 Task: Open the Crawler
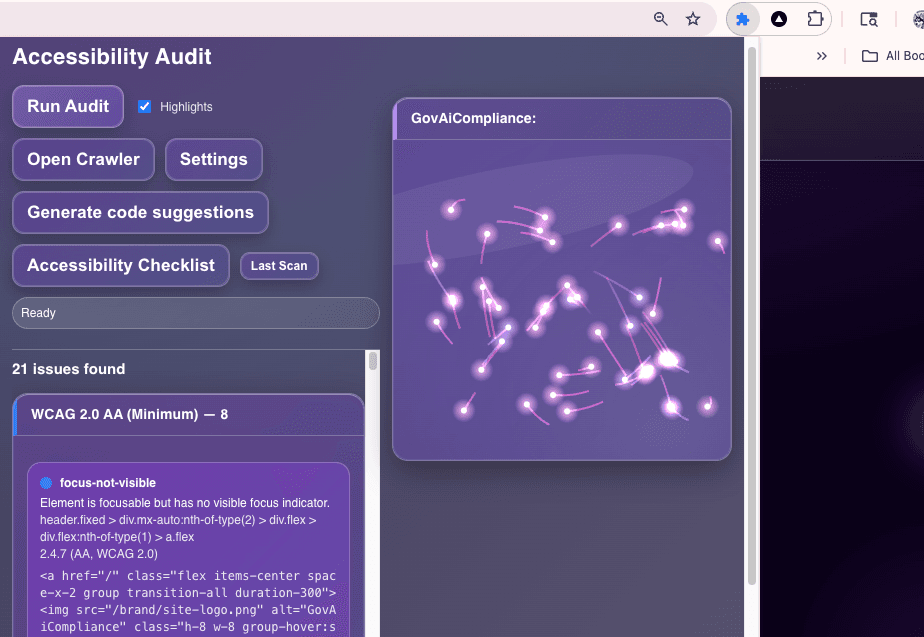[x=83, y=159]
